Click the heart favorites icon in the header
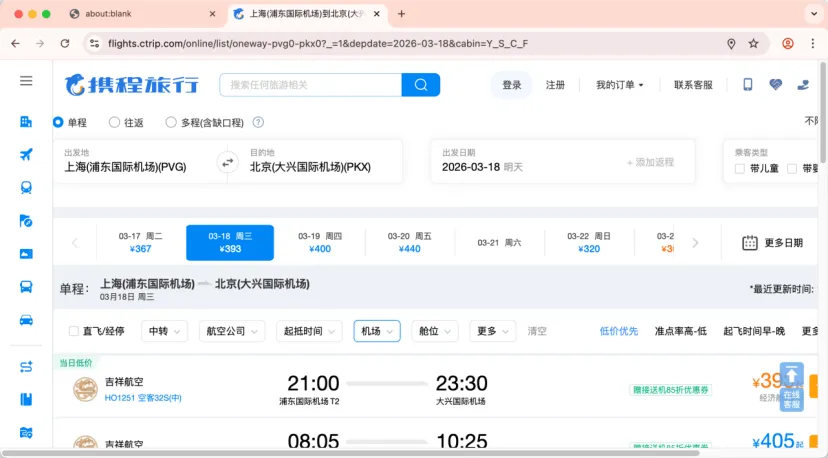The height and width of the screenshot is (458, 828). (x=775, y=85)
